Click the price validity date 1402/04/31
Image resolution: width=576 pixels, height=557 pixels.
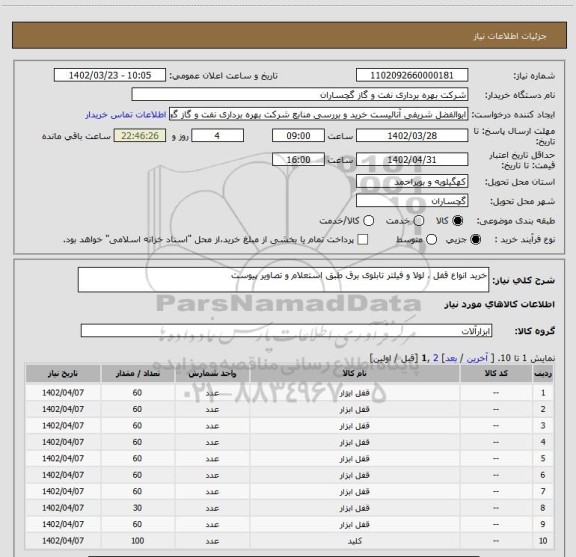point(412,160)
